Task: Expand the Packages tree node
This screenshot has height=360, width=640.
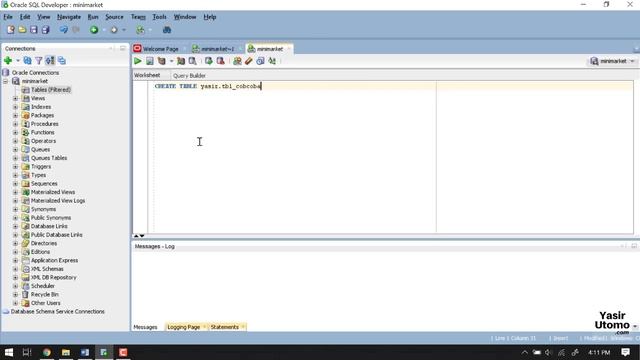Action: point(16,116)
